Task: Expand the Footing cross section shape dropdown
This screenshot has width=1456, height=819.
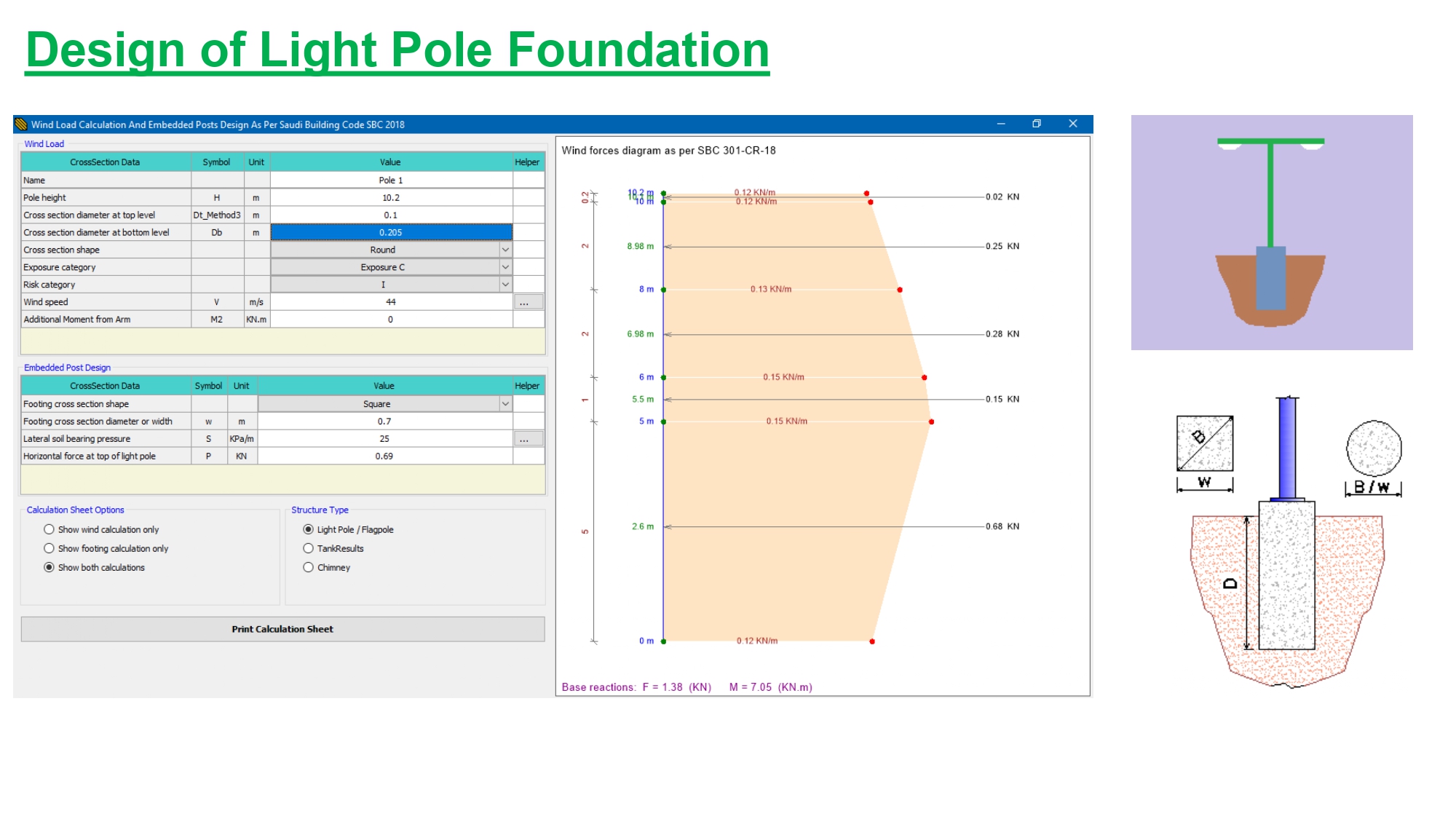Action: coord(505,404)
